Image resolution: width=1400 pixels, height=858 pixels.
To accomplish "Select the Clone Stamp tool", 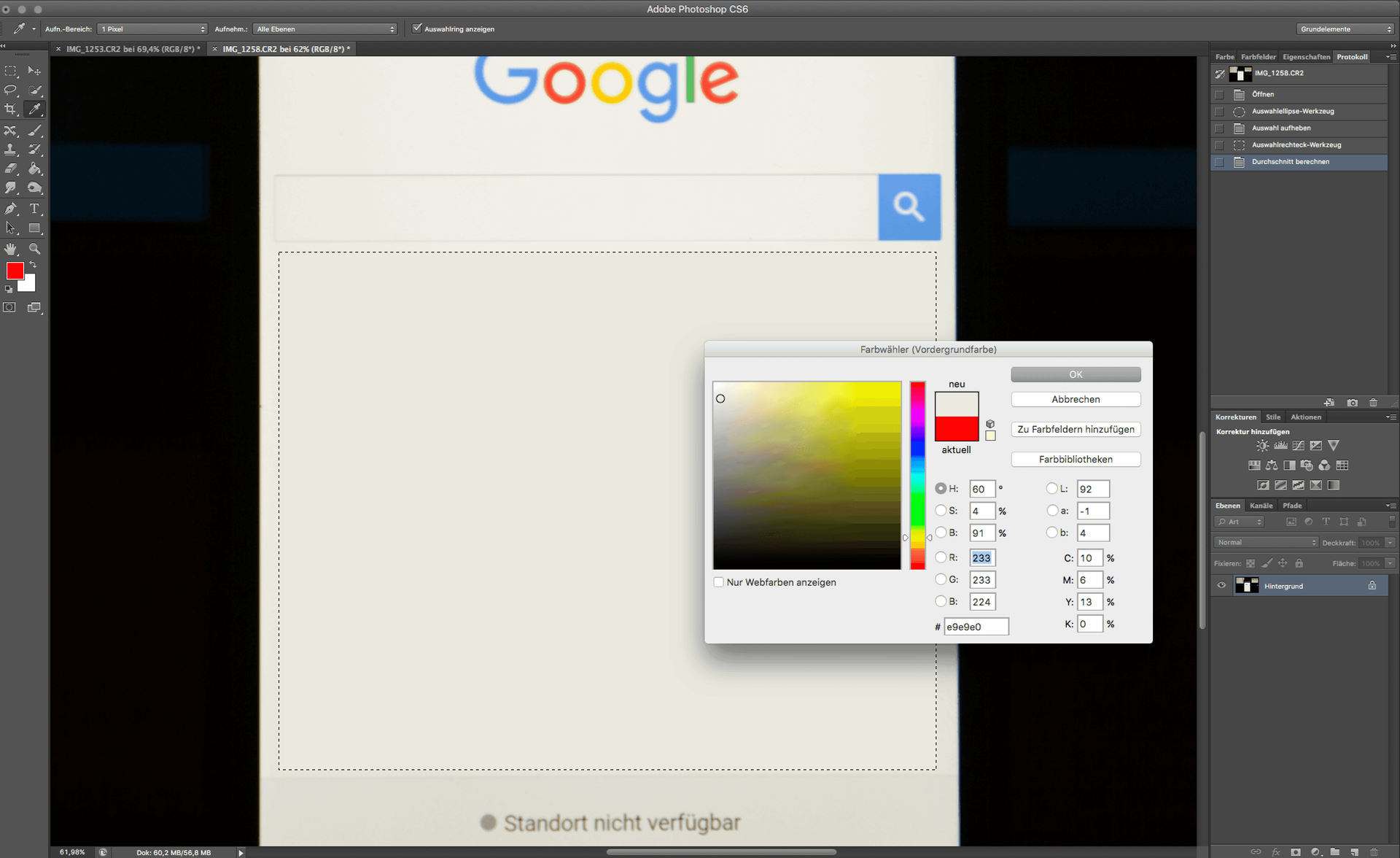I will (x=11, y=150).
